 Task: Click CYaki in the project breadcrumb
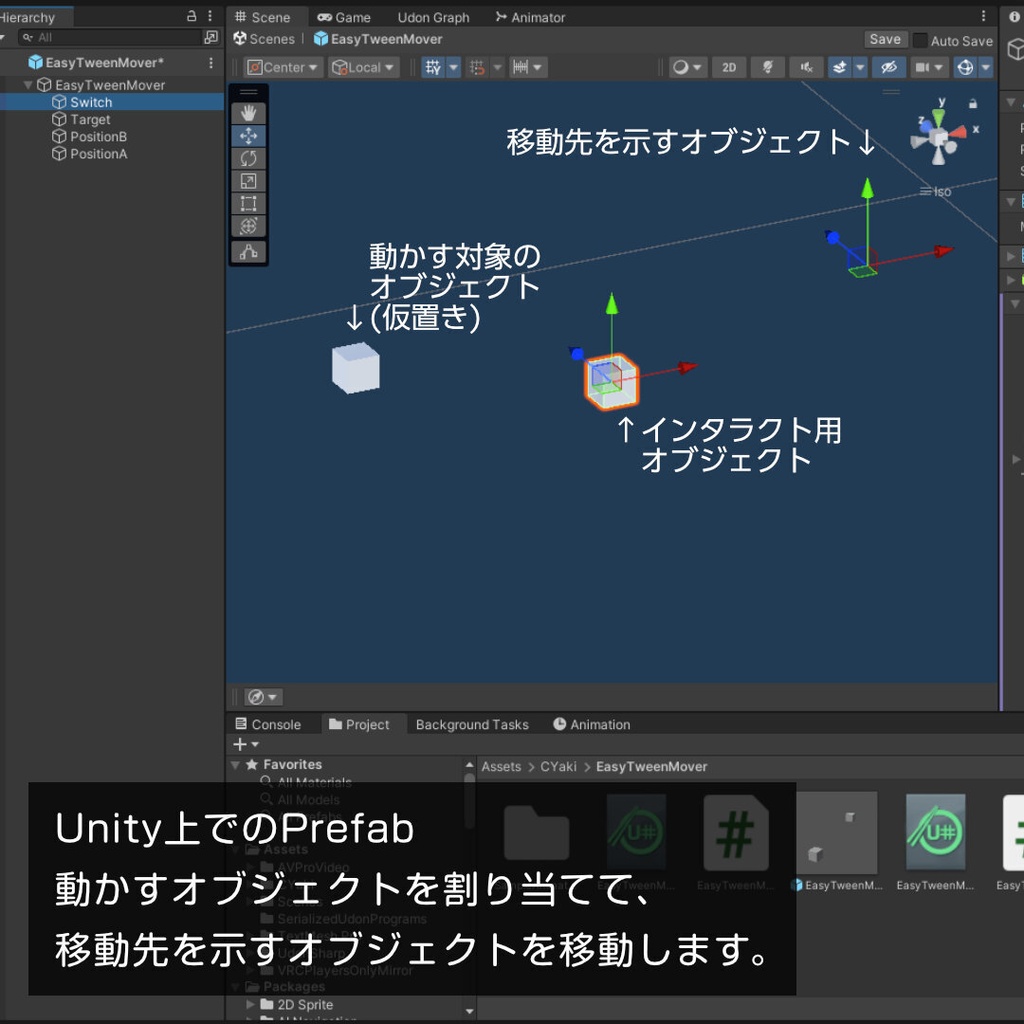pyautogui.click(x=558, y=767)
